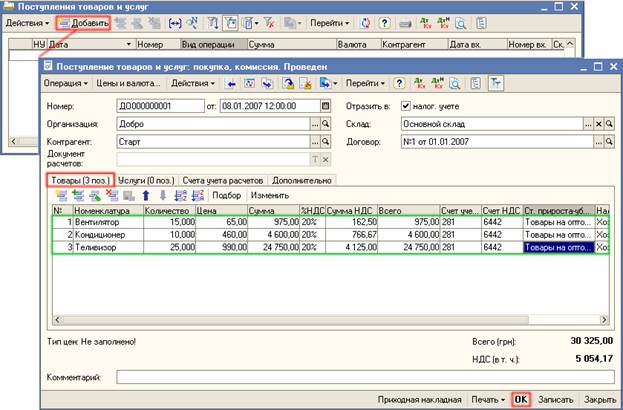623x410 pixels.
Task: Click the Добавить button in list toolbar
Action: [81, 21]
